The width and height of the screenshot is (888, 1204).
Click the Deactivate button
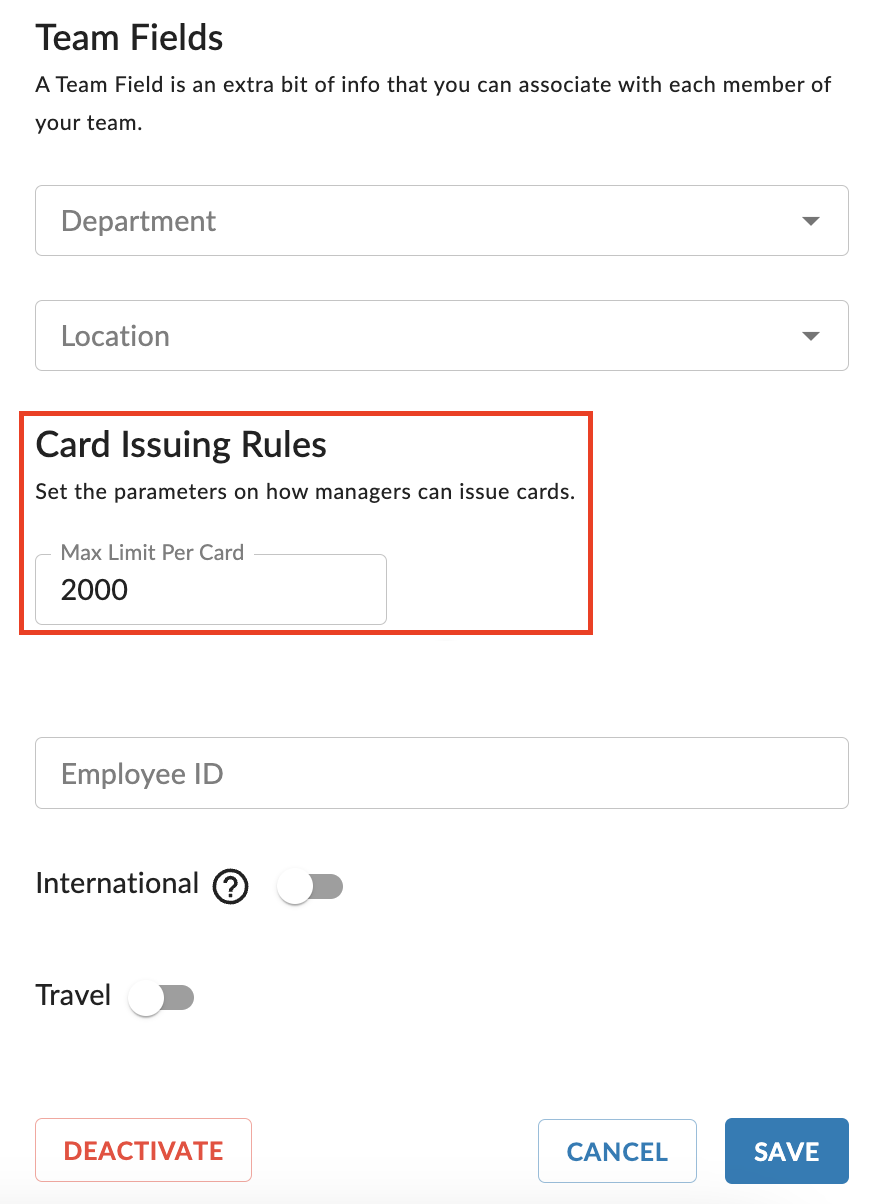click(143, 1150)
